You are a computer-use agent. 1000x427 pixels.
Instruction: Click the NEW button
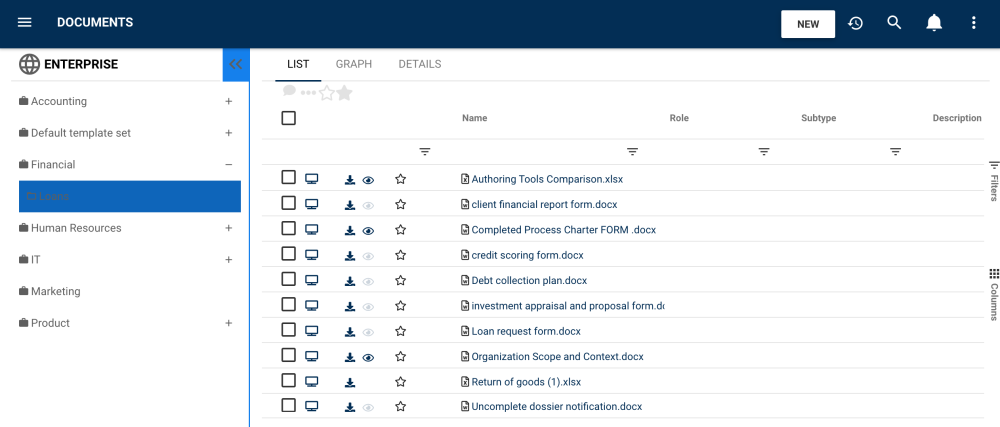coord(808,24)
